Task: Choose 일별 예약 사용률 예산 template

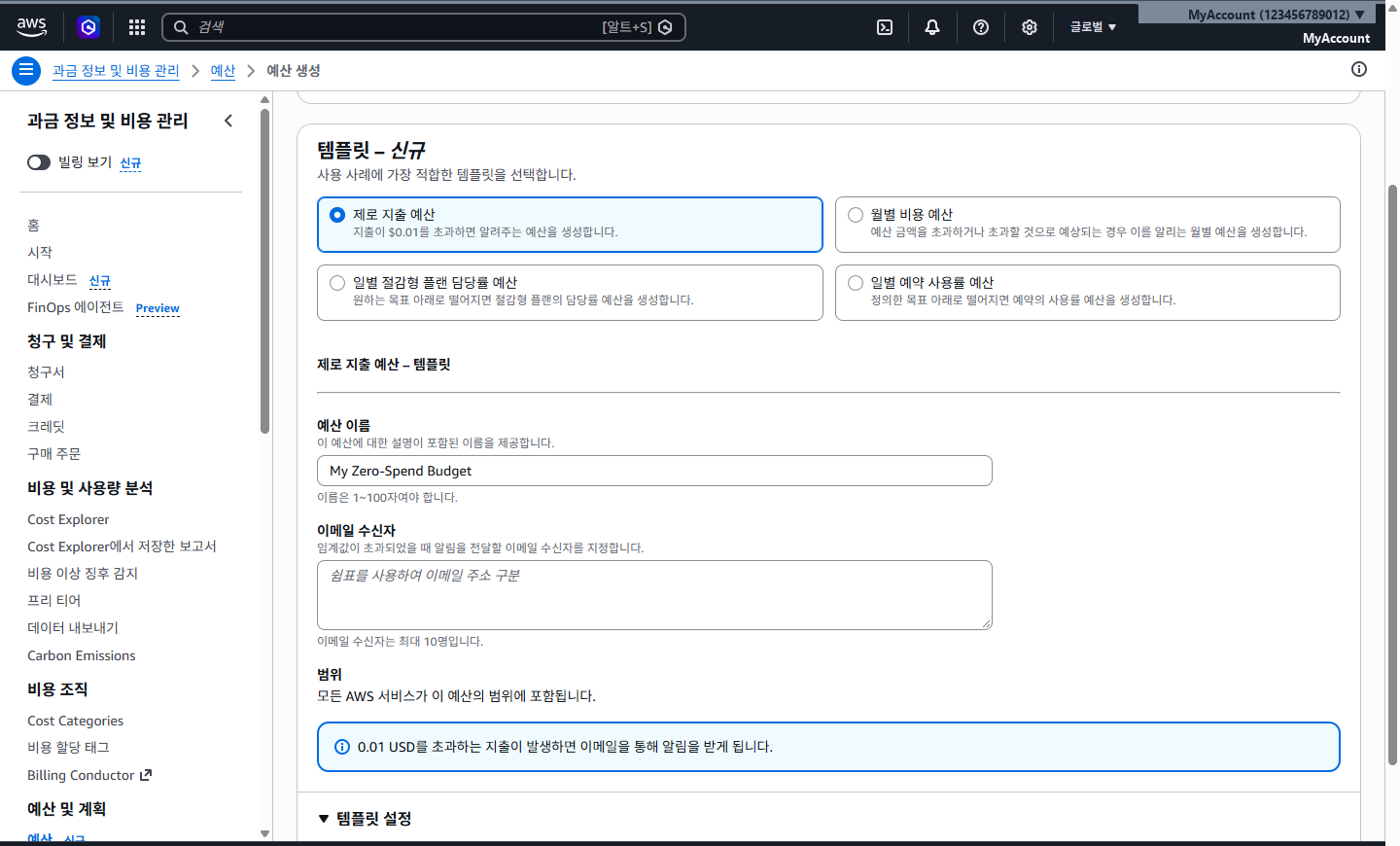Action: pos(1088,293)
